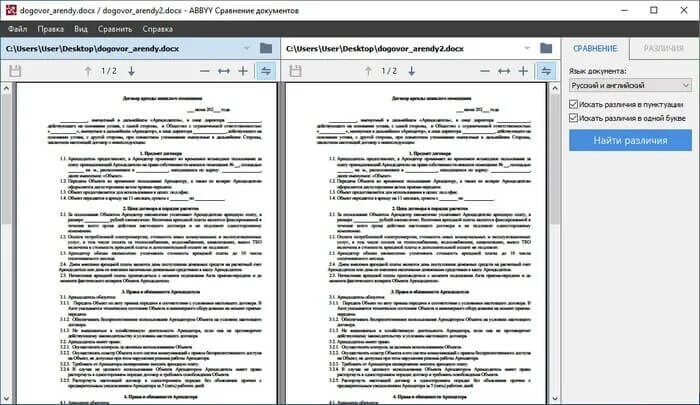
Task: Zoom in the right document
Action: click(x=523, y=71)
